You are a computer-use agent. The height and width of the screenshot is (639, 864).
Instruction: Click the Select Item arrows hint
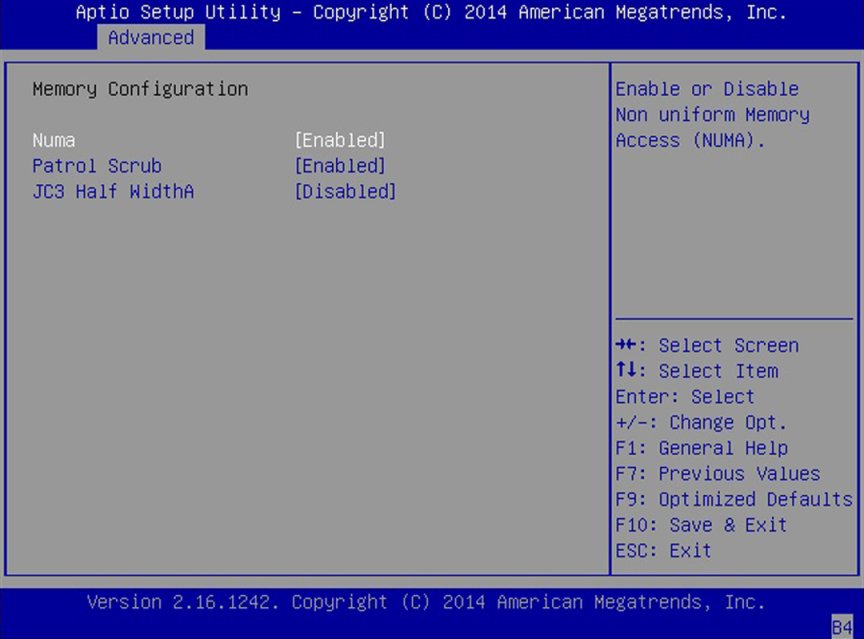(697, 371)
